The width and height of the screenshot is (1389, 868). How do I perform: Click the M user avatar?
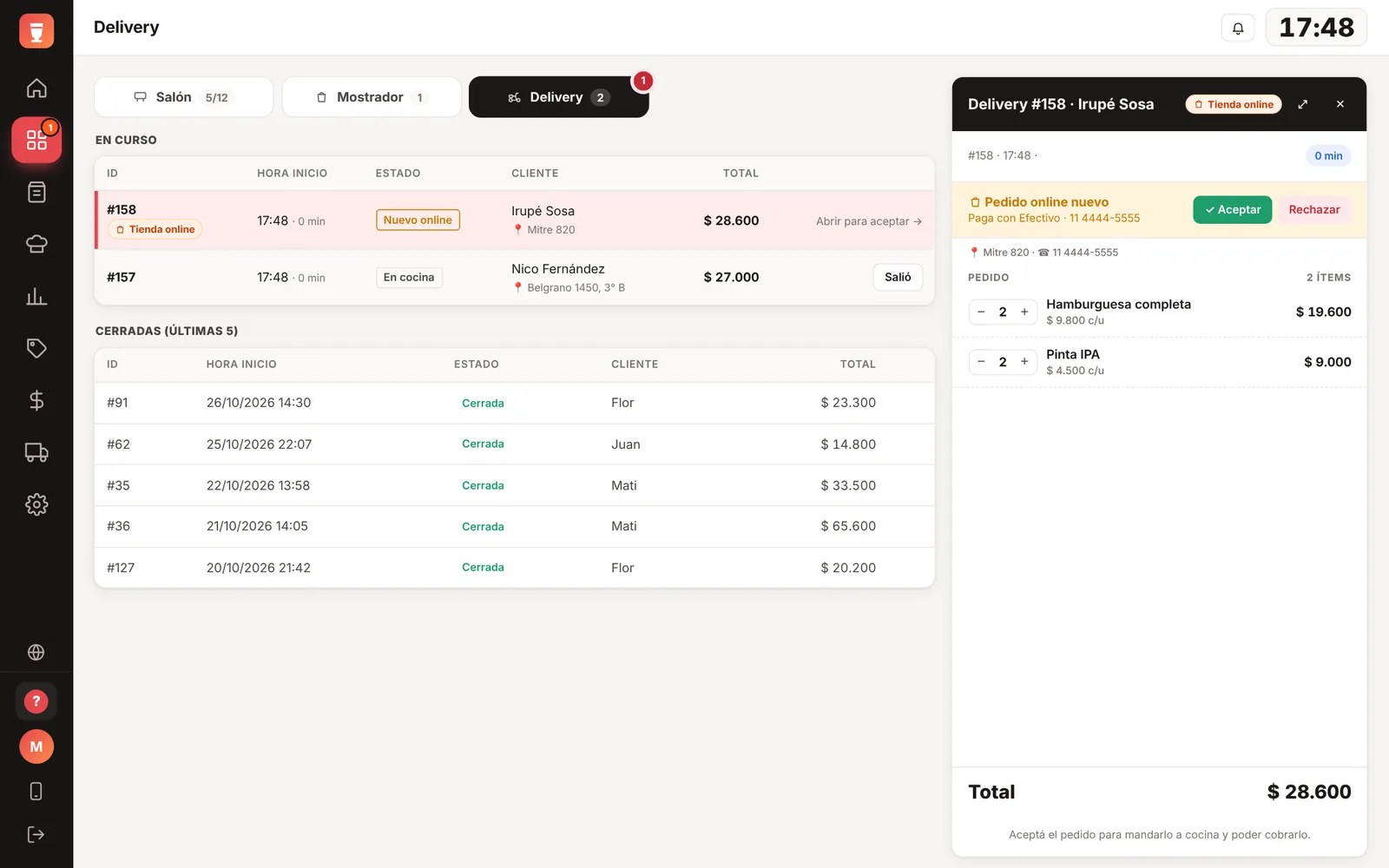[x=36, y=746]
